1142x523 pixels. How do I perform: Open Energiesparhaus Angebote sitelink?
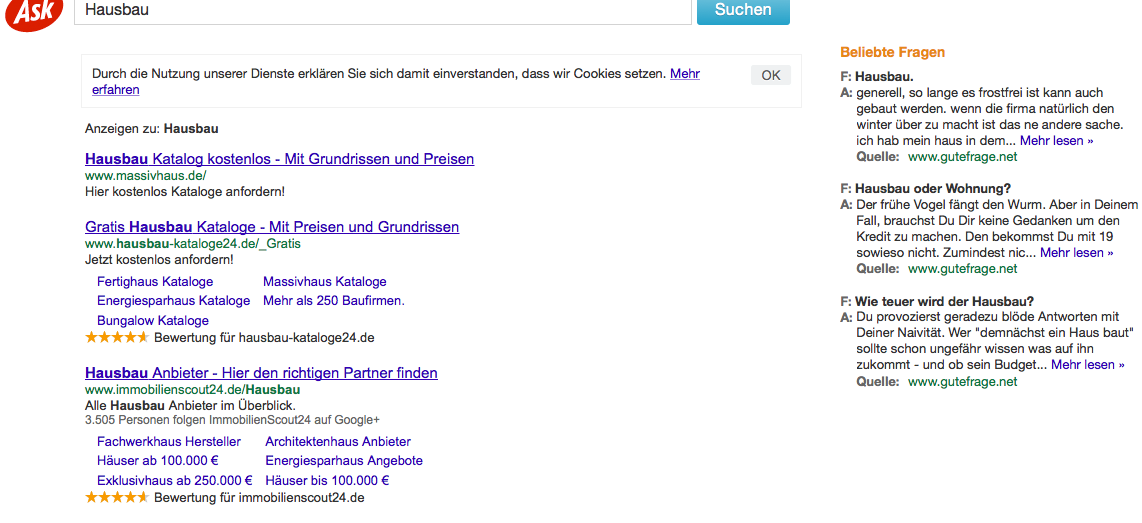[x=344, y=460]
